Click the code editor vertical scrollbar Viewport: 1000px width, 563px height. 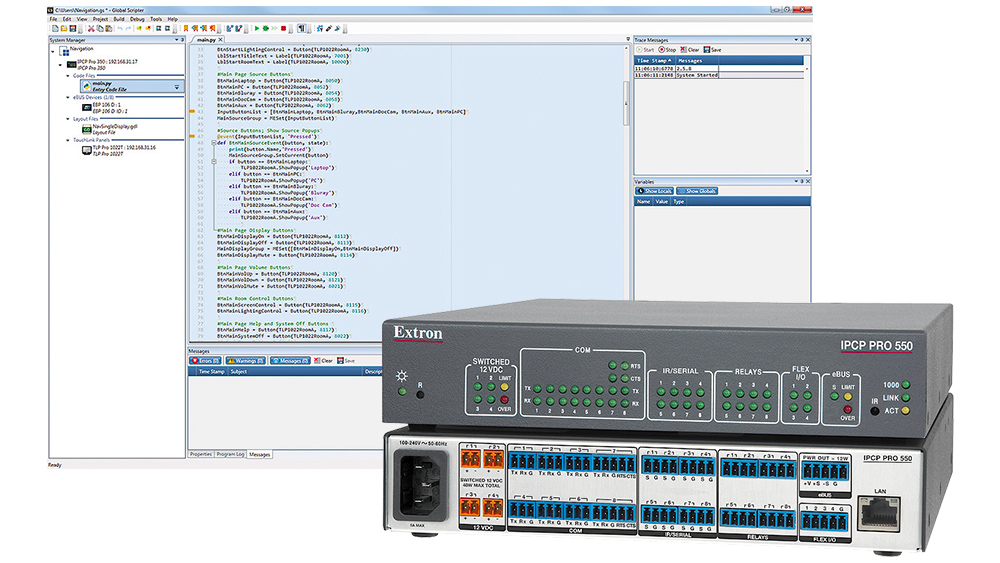tap(626, 102)
